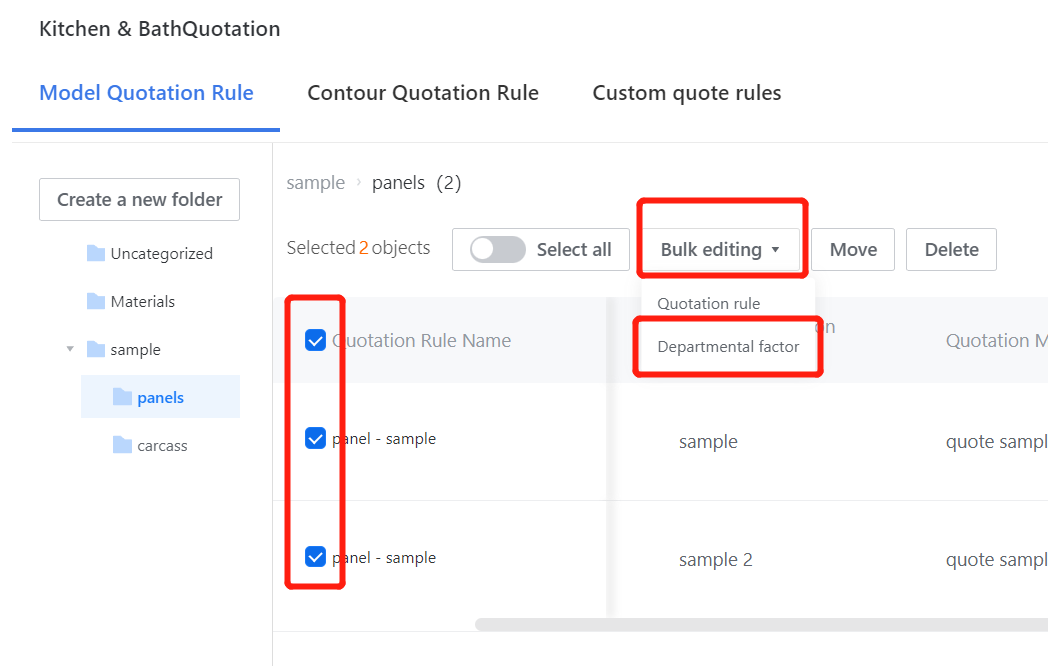1048x666 pixels.
Task: Click Create a new folder button
Action: tap(139, 199)
